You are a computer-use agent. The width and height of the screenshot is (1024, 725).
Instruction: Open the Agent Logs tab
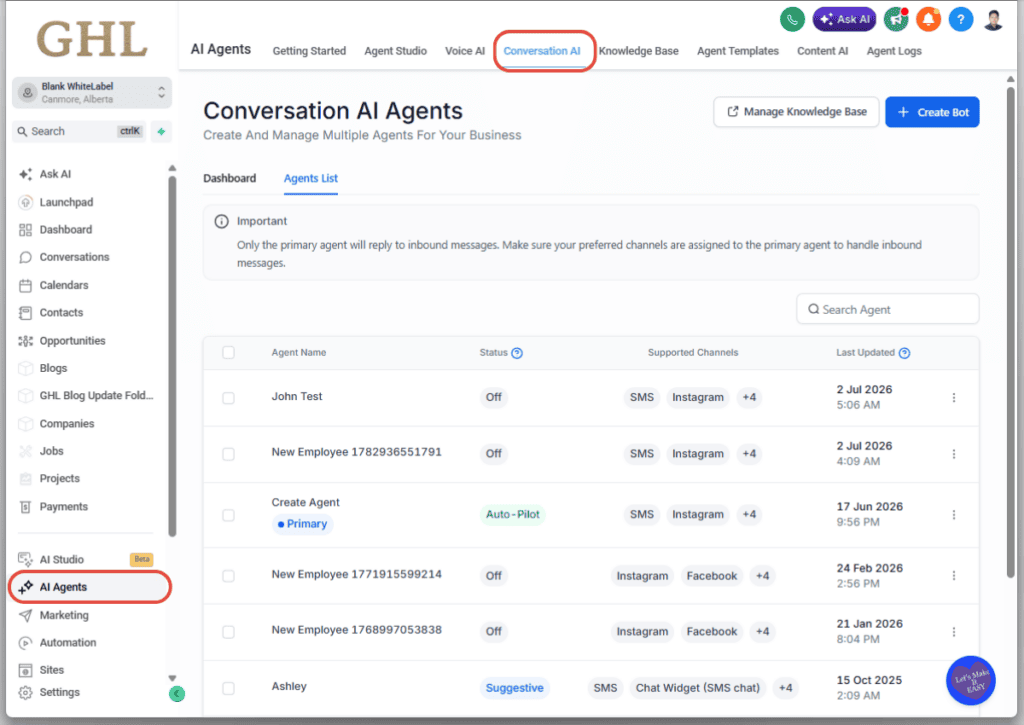893,51
